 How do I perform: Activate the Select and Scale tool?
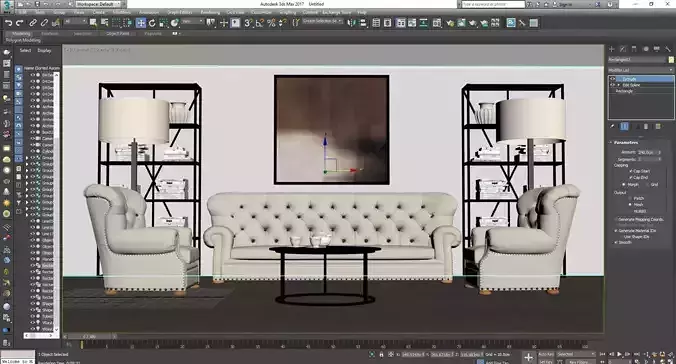click(163, 23)
